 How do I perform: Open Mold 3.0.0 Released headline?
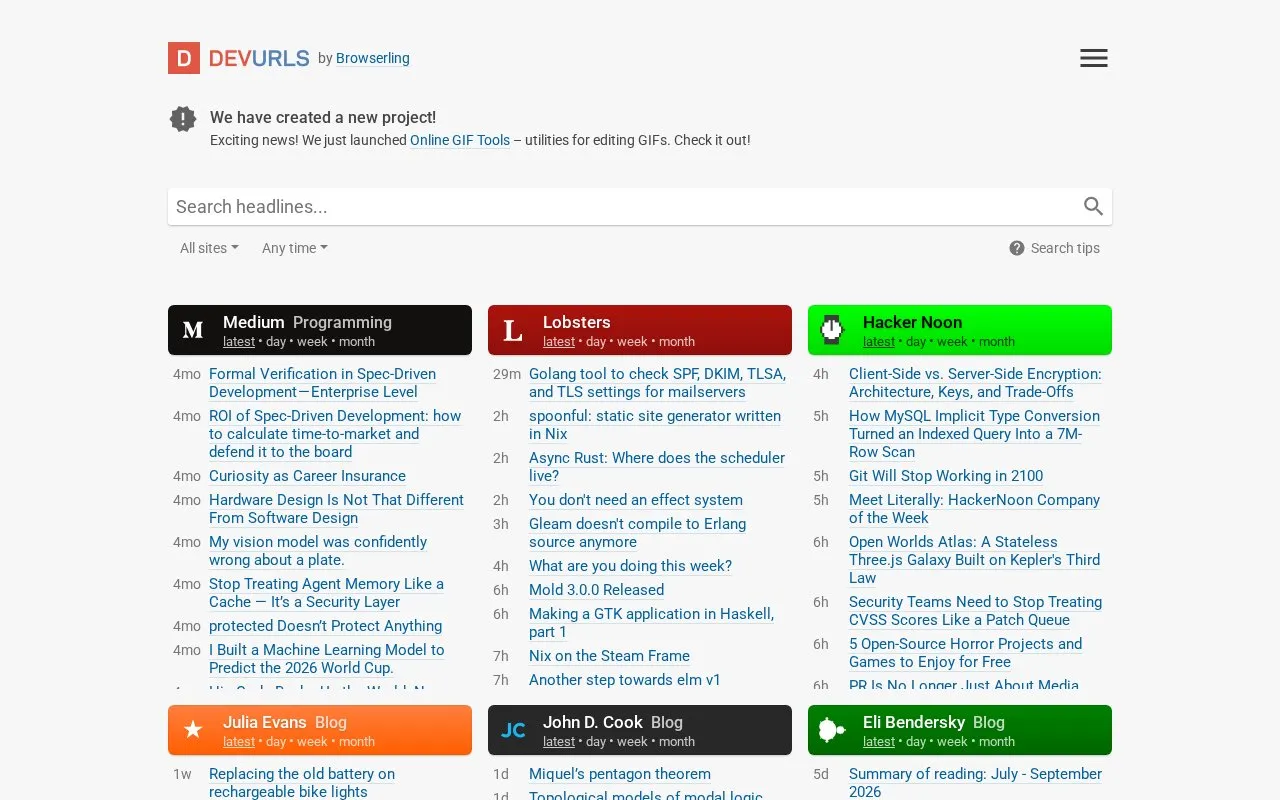point(596,590)
